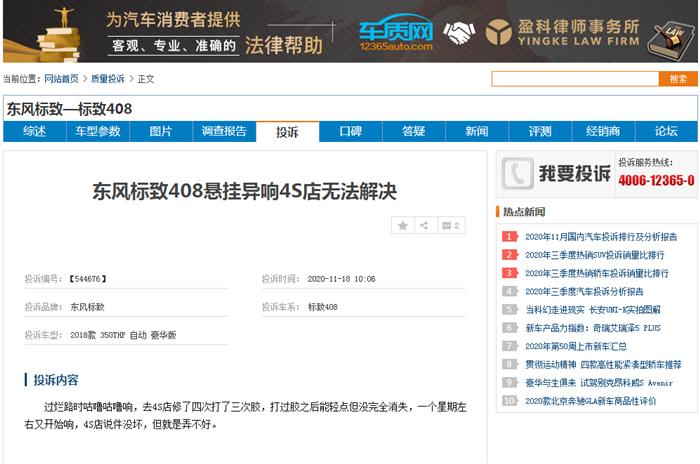Open 2020年第50周上市新车汇总 link
The image size is (700, 464).
pyautogui.click(x=576, y=347)
